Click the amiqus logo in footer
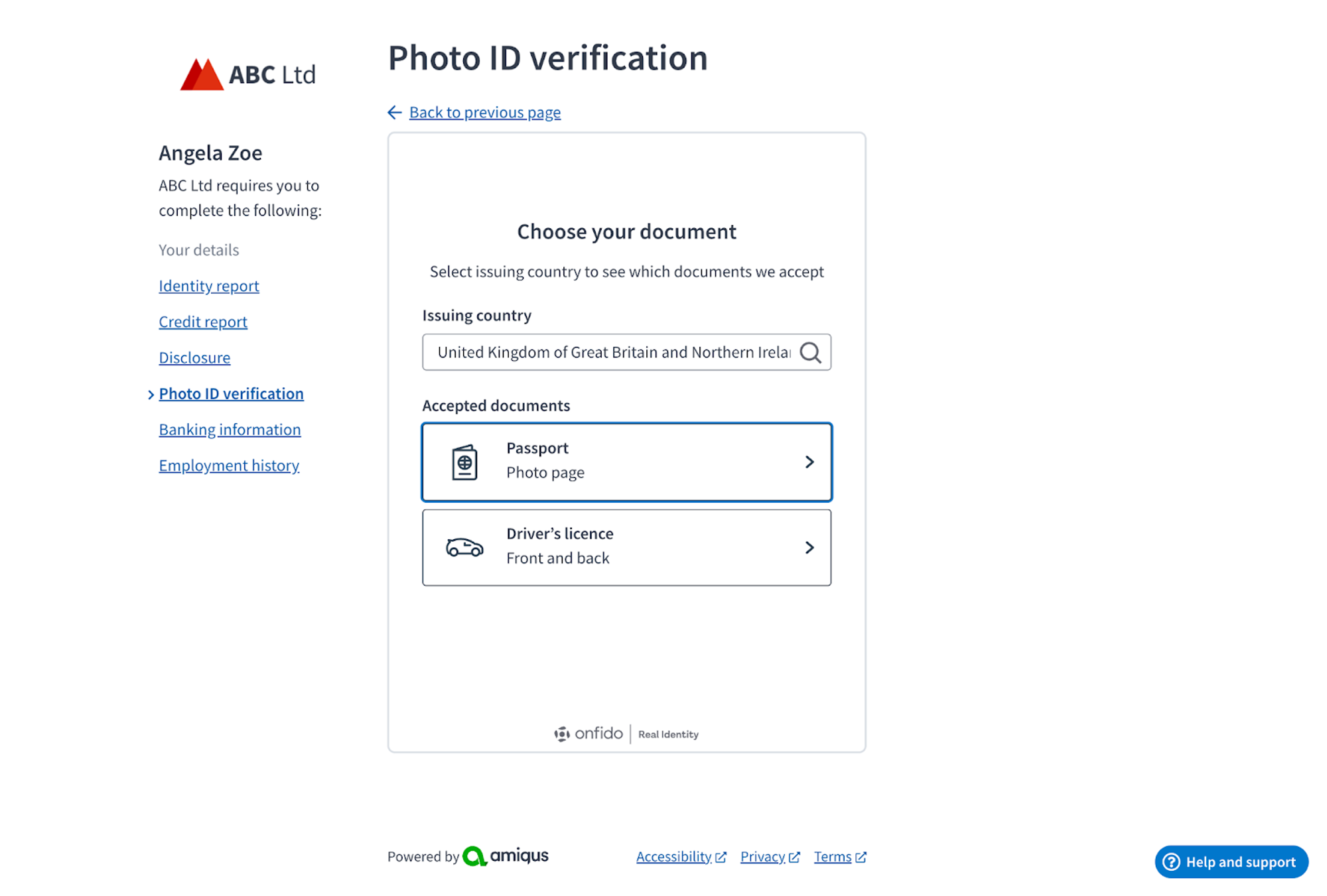This screenshot has width=1327, height=896. [506, 856]
